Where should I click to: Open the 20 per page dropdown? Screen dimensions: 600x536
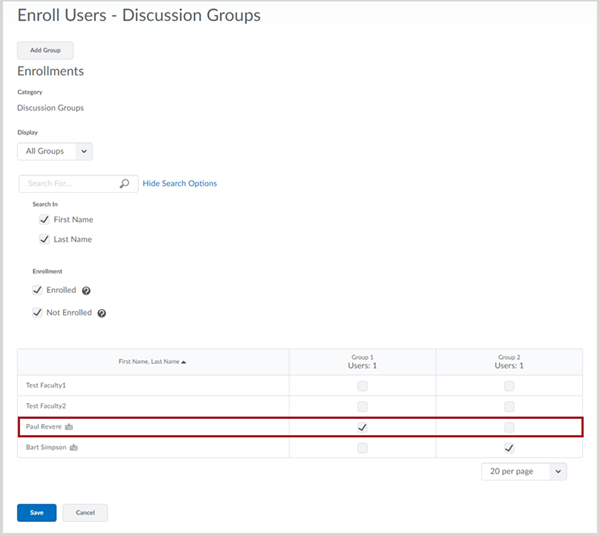(x=524, y=472)
